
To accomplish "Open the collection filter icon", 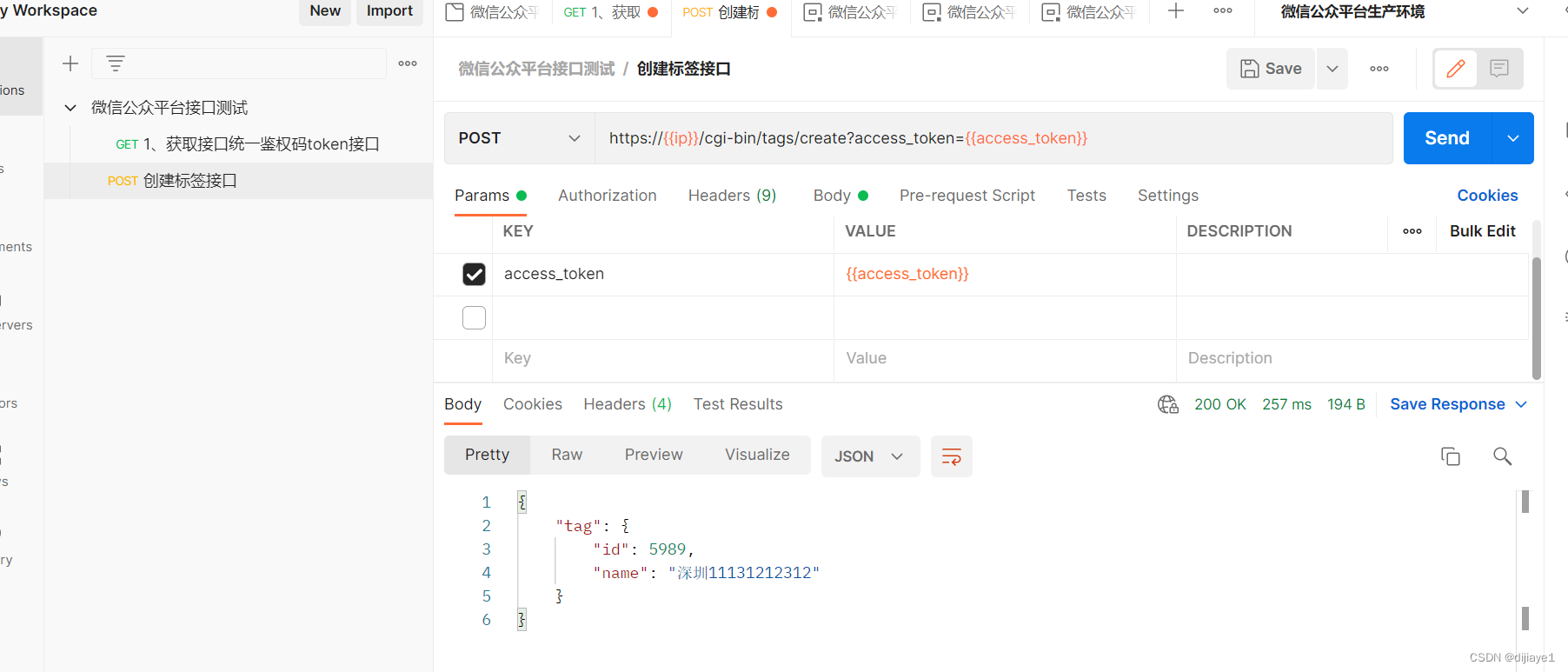I will point(116,63).
